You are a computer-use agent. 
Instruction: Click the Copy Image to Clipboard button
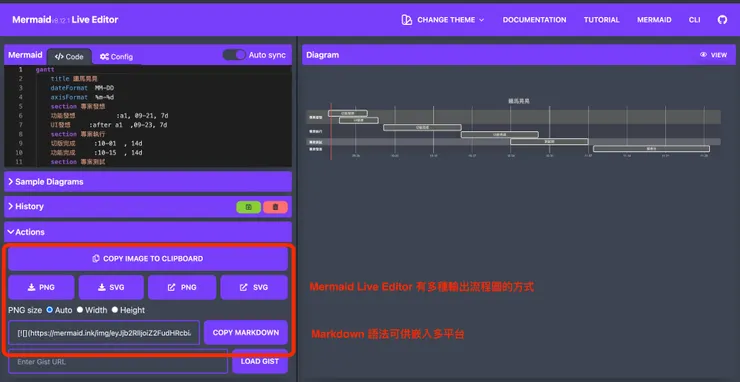148,259
